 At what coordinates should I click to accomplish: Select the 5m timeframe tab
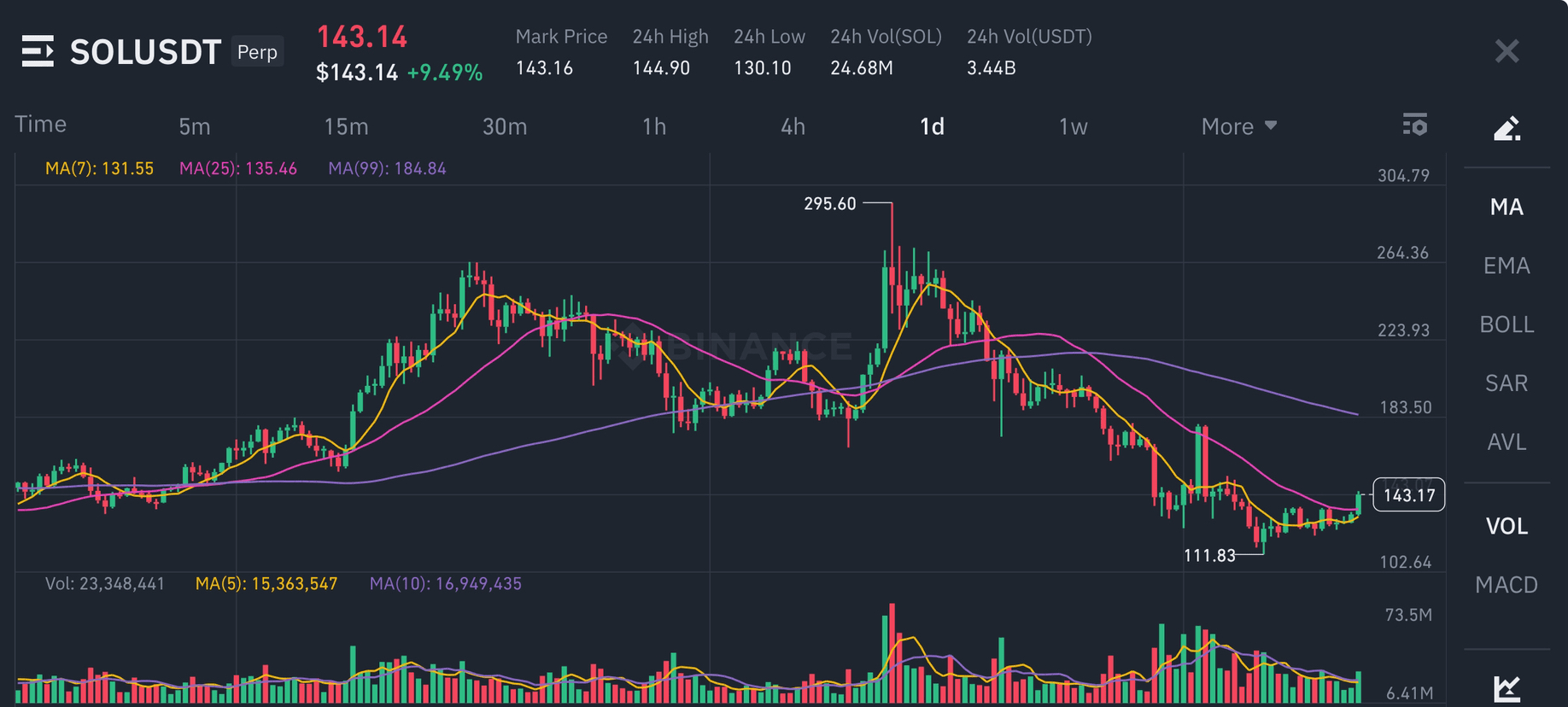pos(194,126)
